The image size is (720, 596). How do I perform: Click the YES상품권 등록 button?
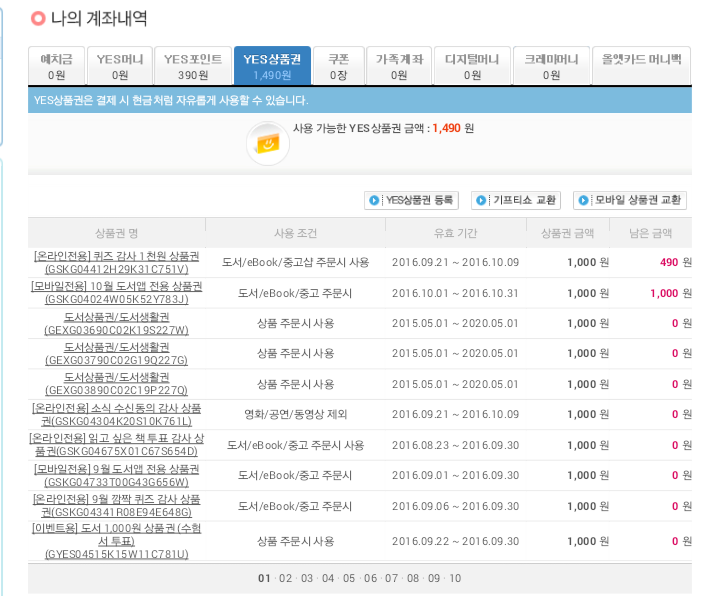pyautogui.click(x=410, y=200)
